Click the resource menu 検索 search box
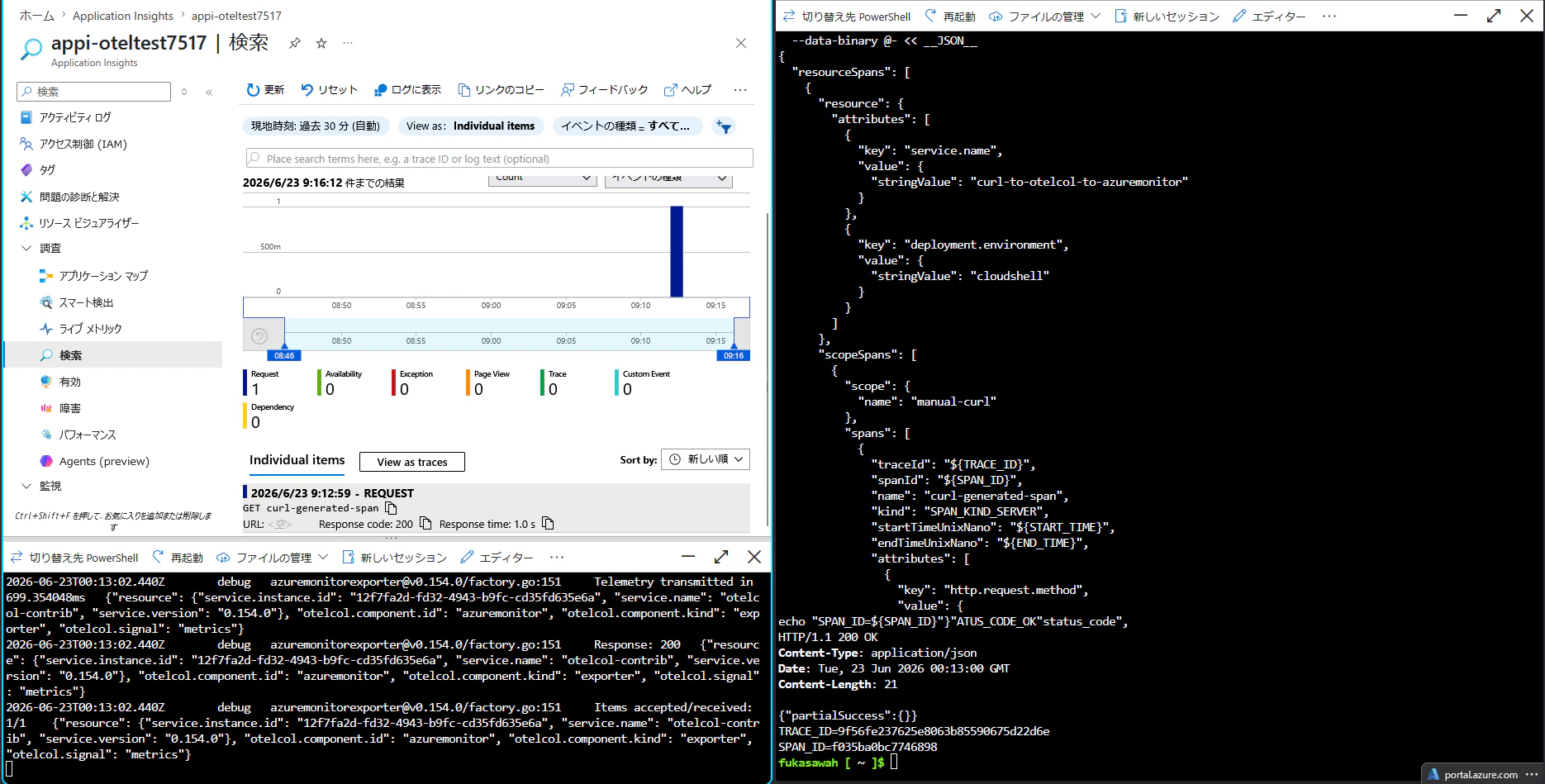The image size is (1545, 784). [x=94, y=92]
